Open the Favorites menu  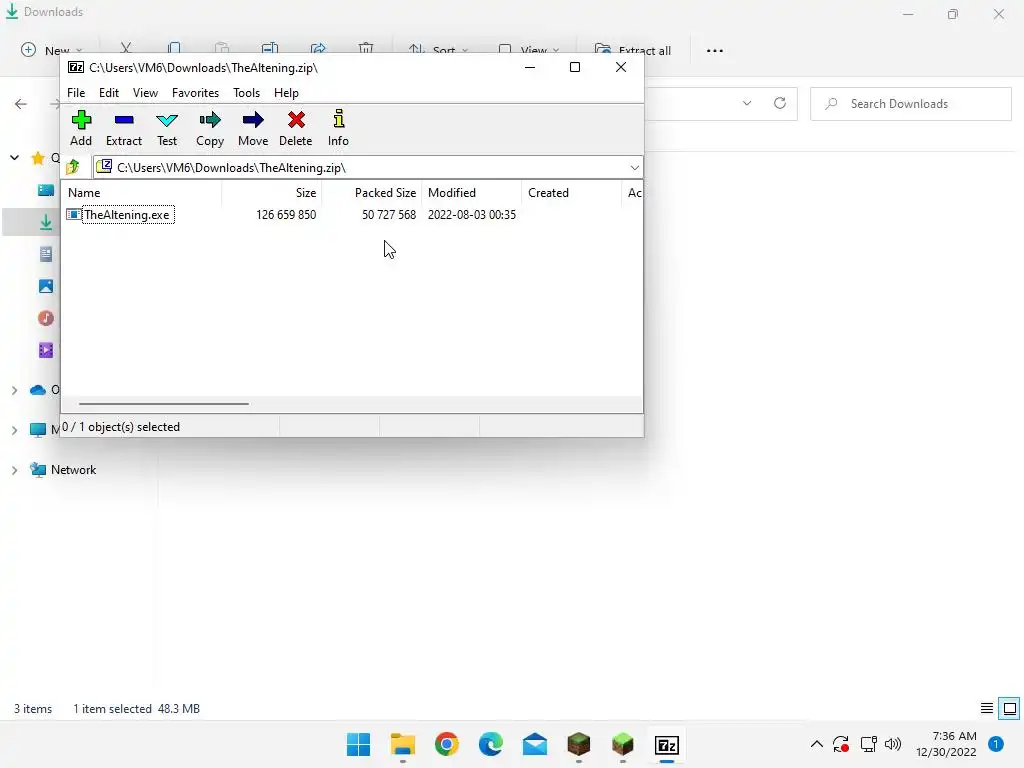tap(195, 93)
